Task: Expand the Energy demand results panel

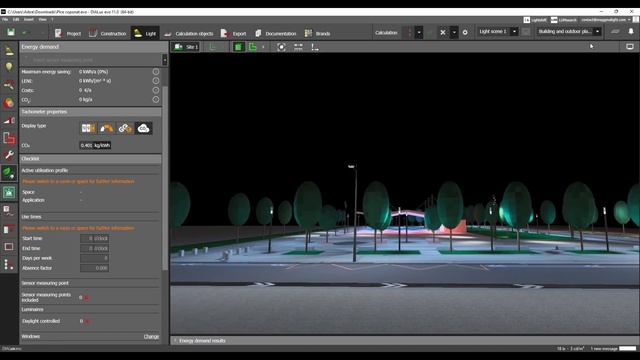Action: 176,340
